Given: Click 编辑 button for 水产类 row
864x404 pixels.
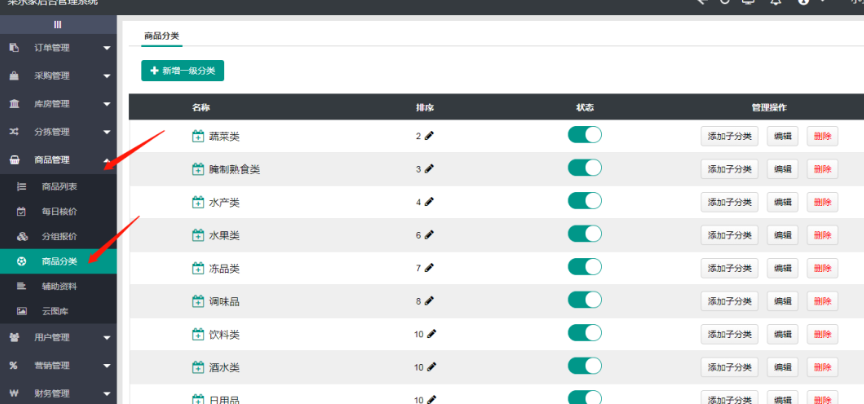Looking at the screenshot, I should [x=782, y=202].
